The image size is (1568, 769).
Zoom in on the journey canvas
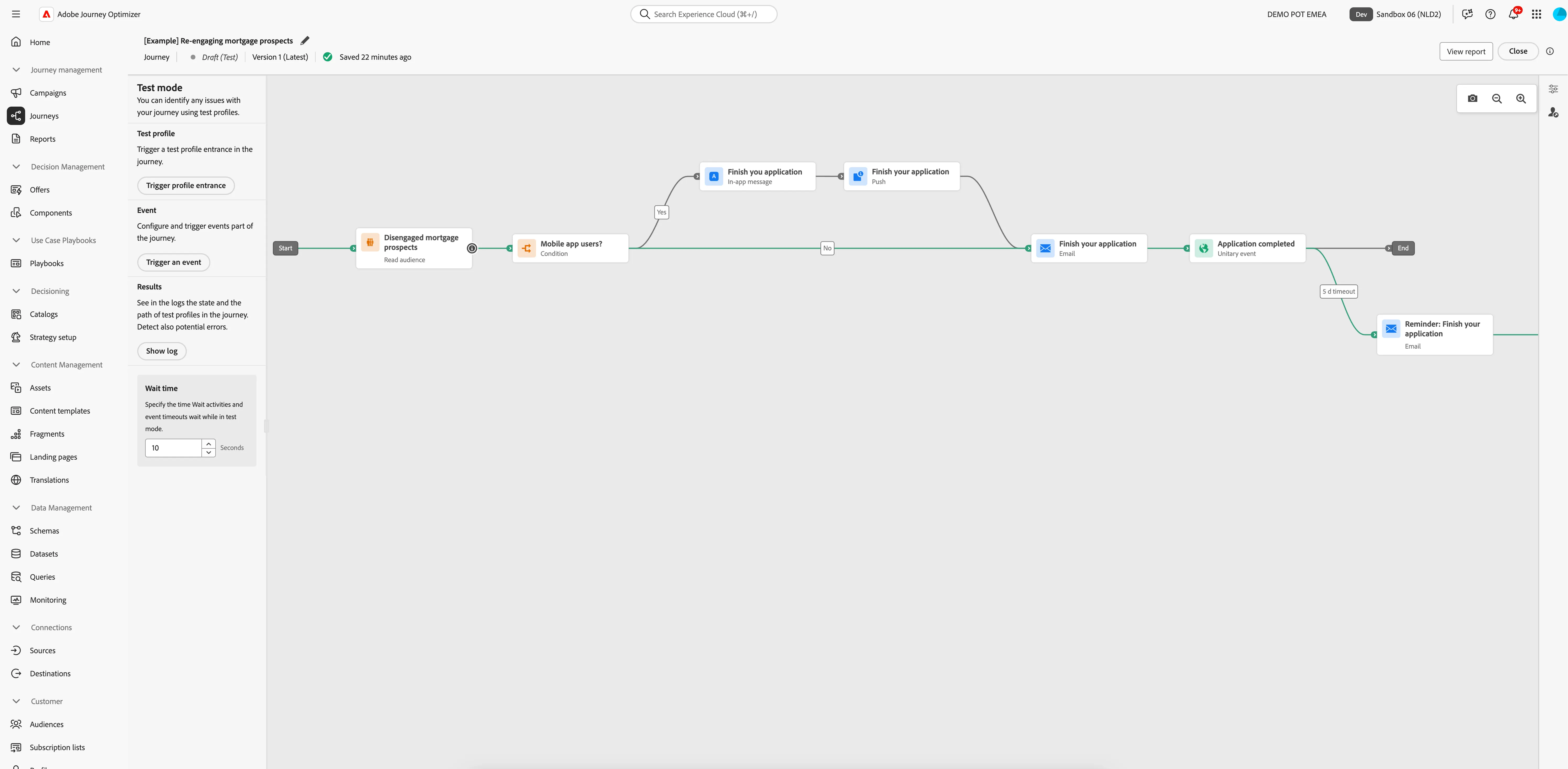1521,99
